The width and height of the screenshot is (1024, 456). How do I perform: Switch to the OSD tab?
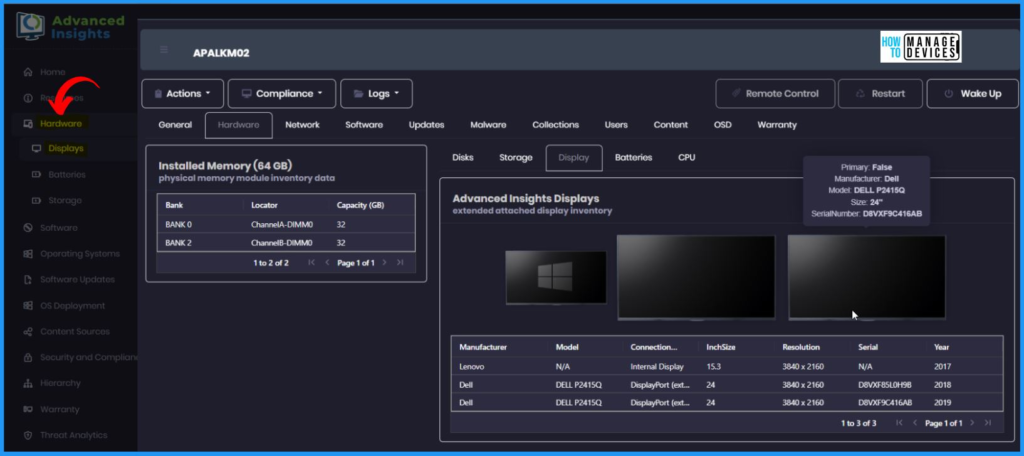tap(722, 125)
